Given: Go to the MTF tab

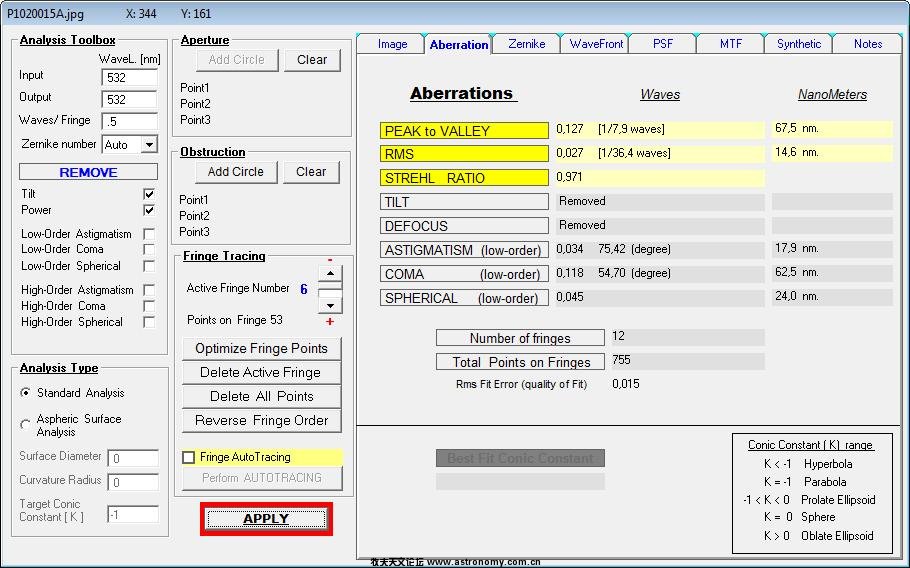Looking at the screenshot, I should (731, 44).
